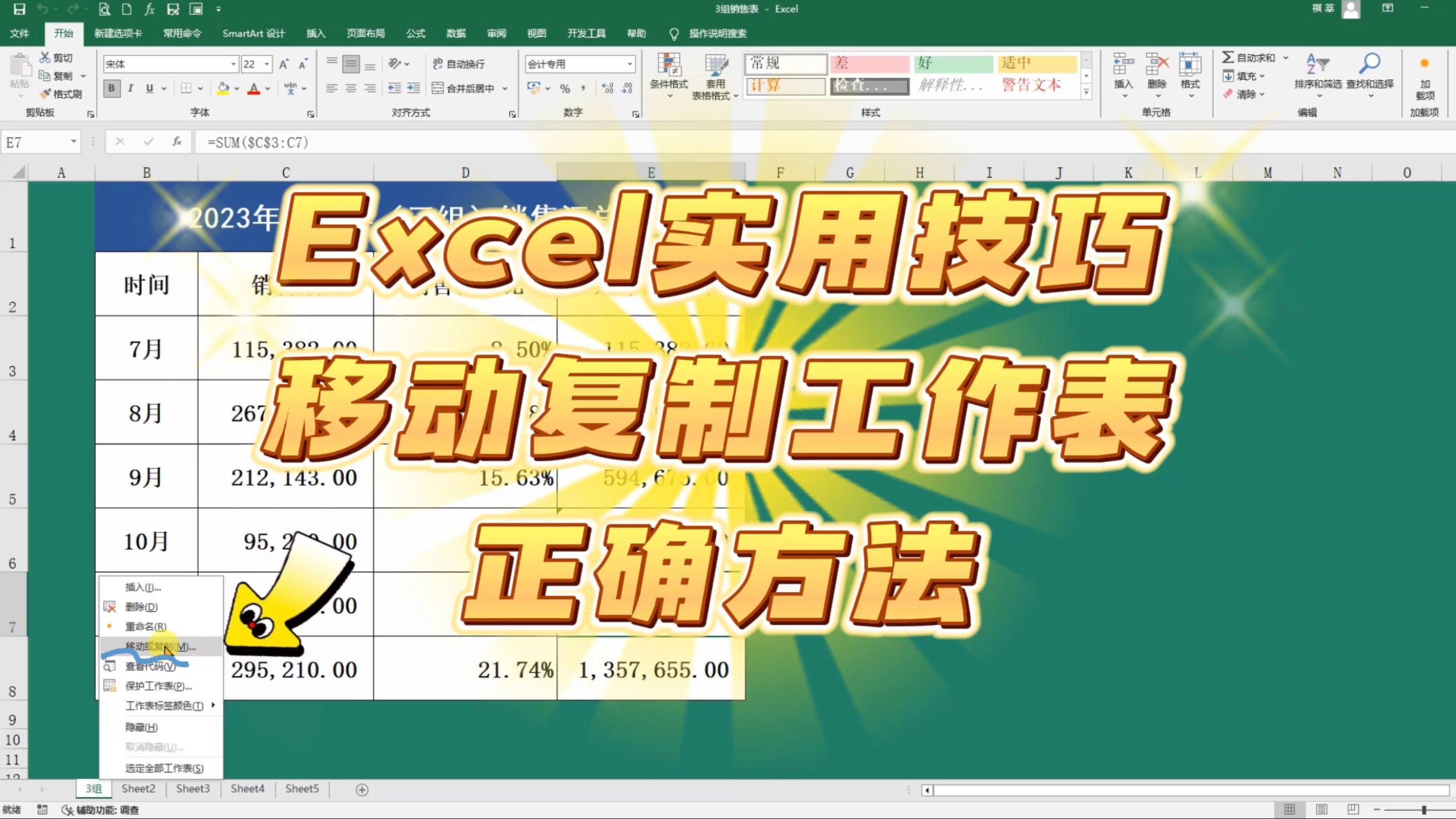Switch to 插入 (Insert) ribbon tab
Viewport: 1456px width, 819px height.
[315, 33]
